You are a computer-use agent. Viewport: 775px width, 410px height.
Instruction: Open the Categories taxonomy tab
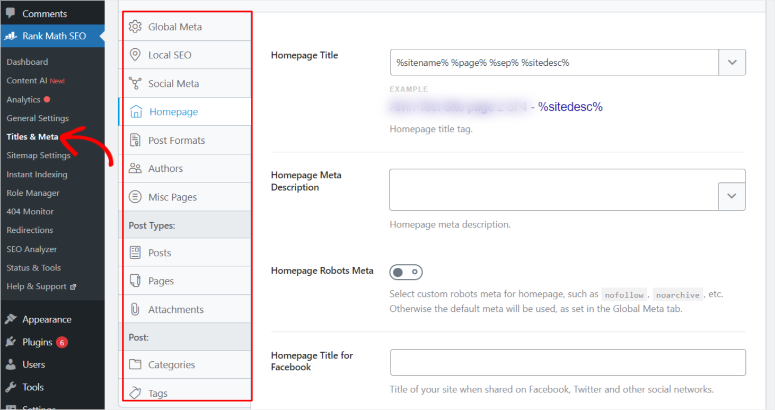pyautogui.click(x=186, y=365)
